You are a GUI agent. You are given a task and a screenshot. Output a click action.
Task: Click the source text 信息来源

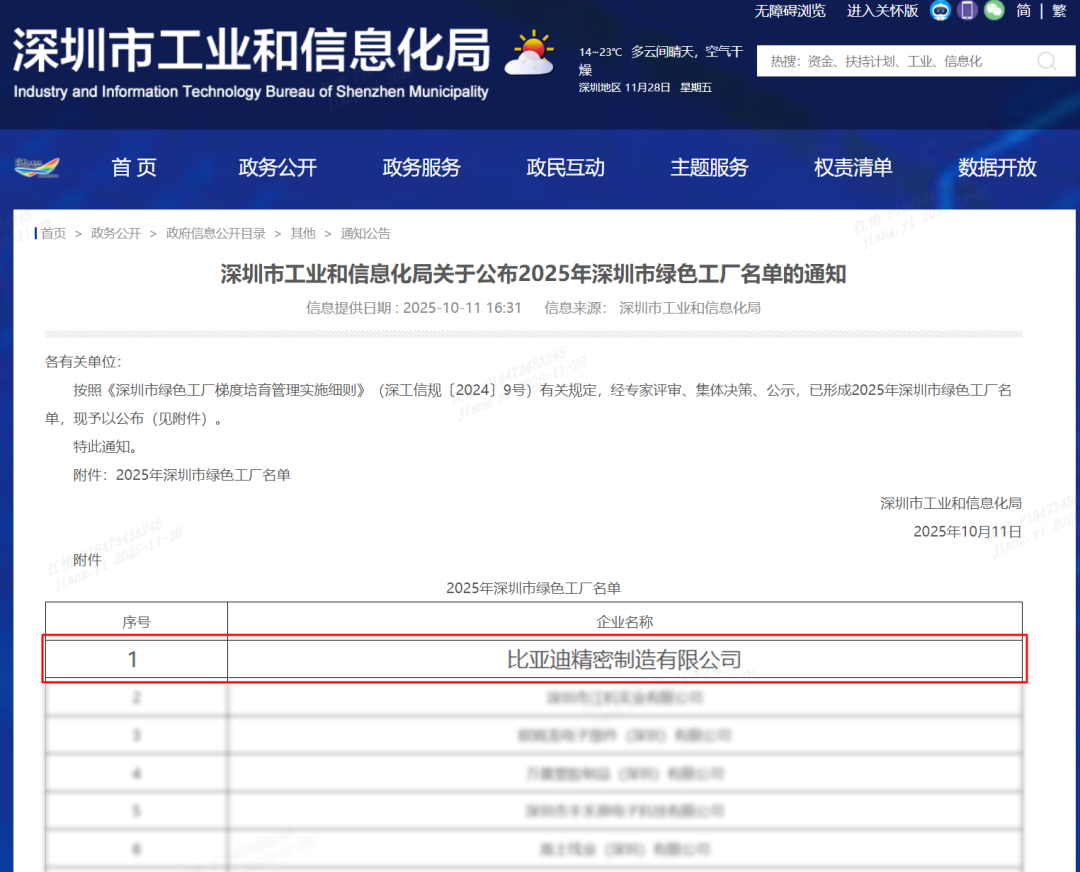point(575,308)
